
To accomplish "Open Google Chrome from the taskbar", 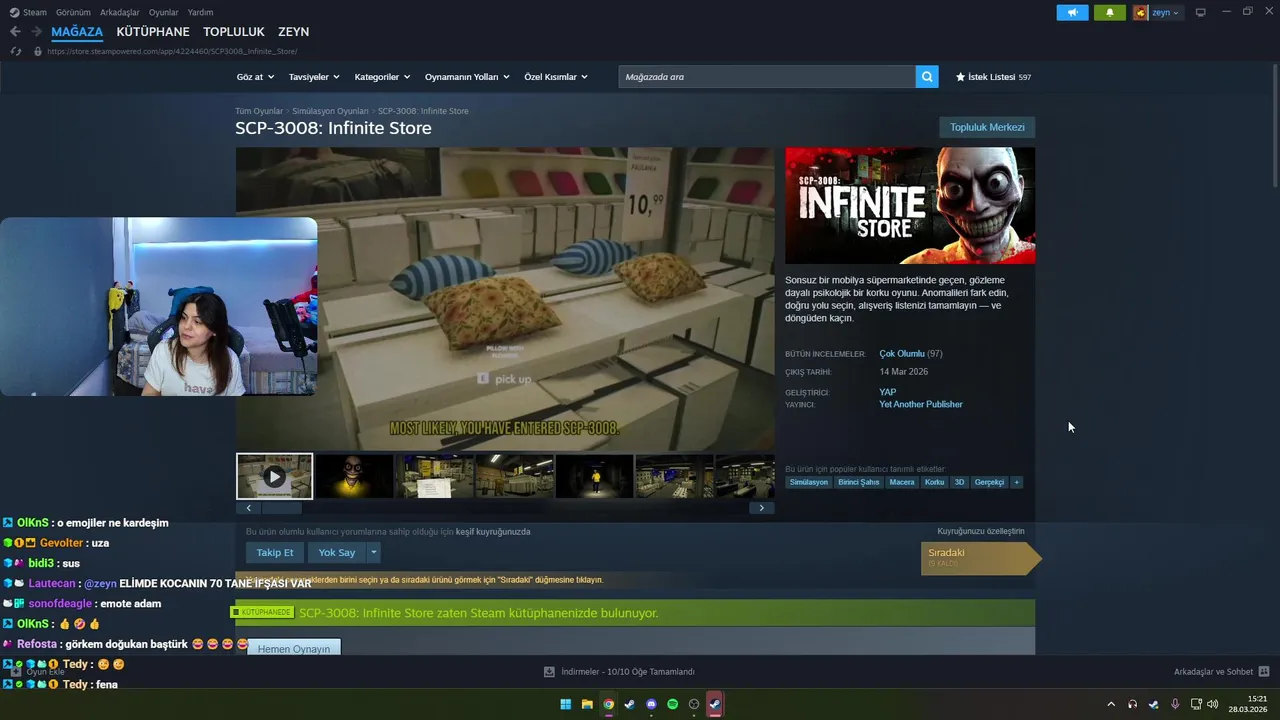I will pos(608,704).
